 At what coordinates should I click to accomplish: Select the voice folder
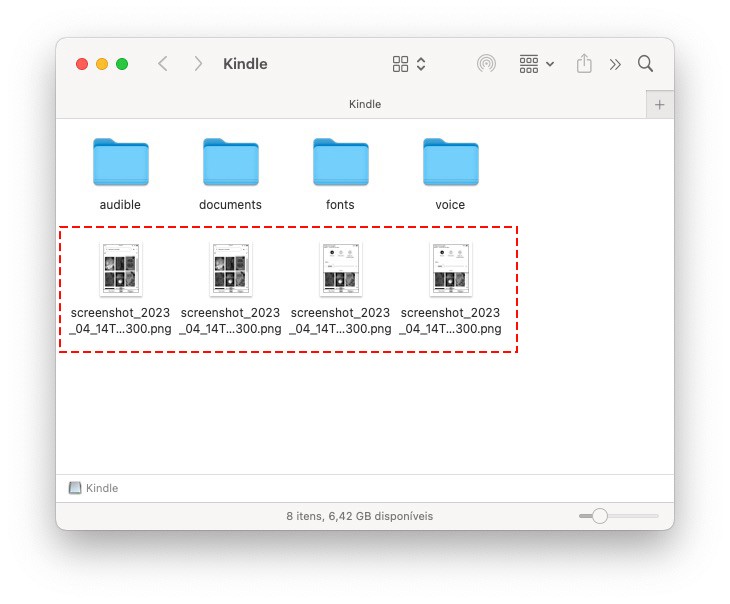pyautogui.click(x=450, y=162)
